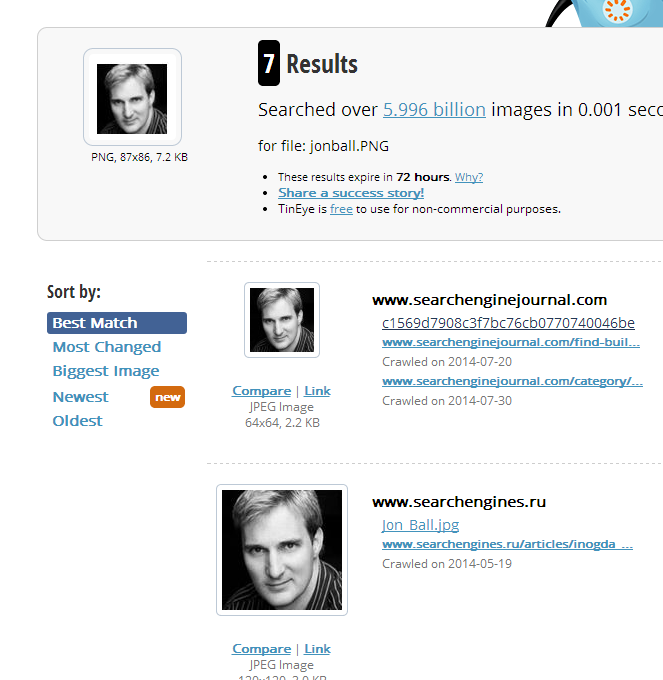This screenshot has height=680, width=663.
Task: Open the uploaded jonball.PNG query thumbnail
Action: [x=132, y=97]
